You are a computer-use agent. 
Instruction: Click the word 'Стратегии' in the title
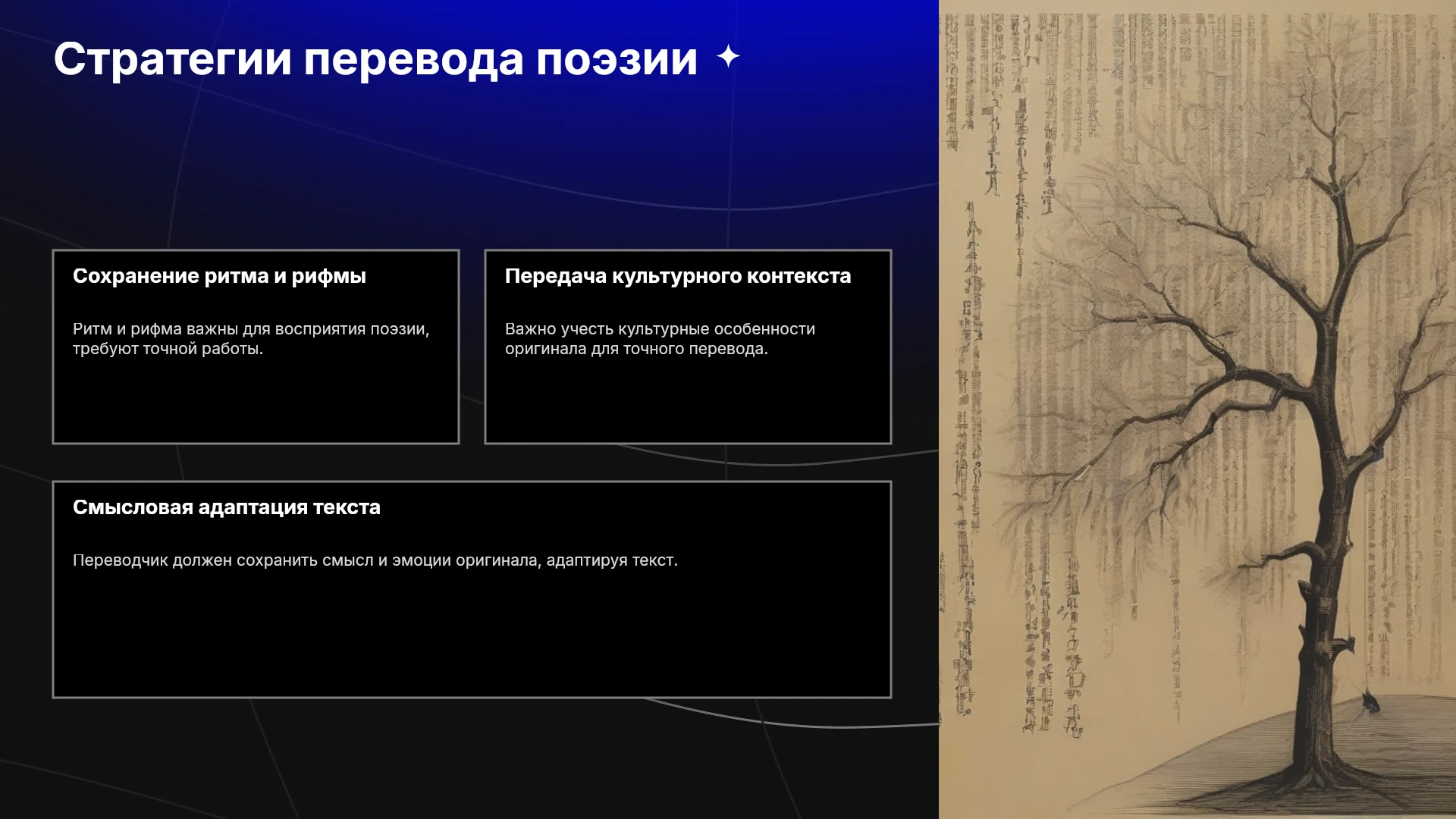pyautogui.click(x=172, y=59)
